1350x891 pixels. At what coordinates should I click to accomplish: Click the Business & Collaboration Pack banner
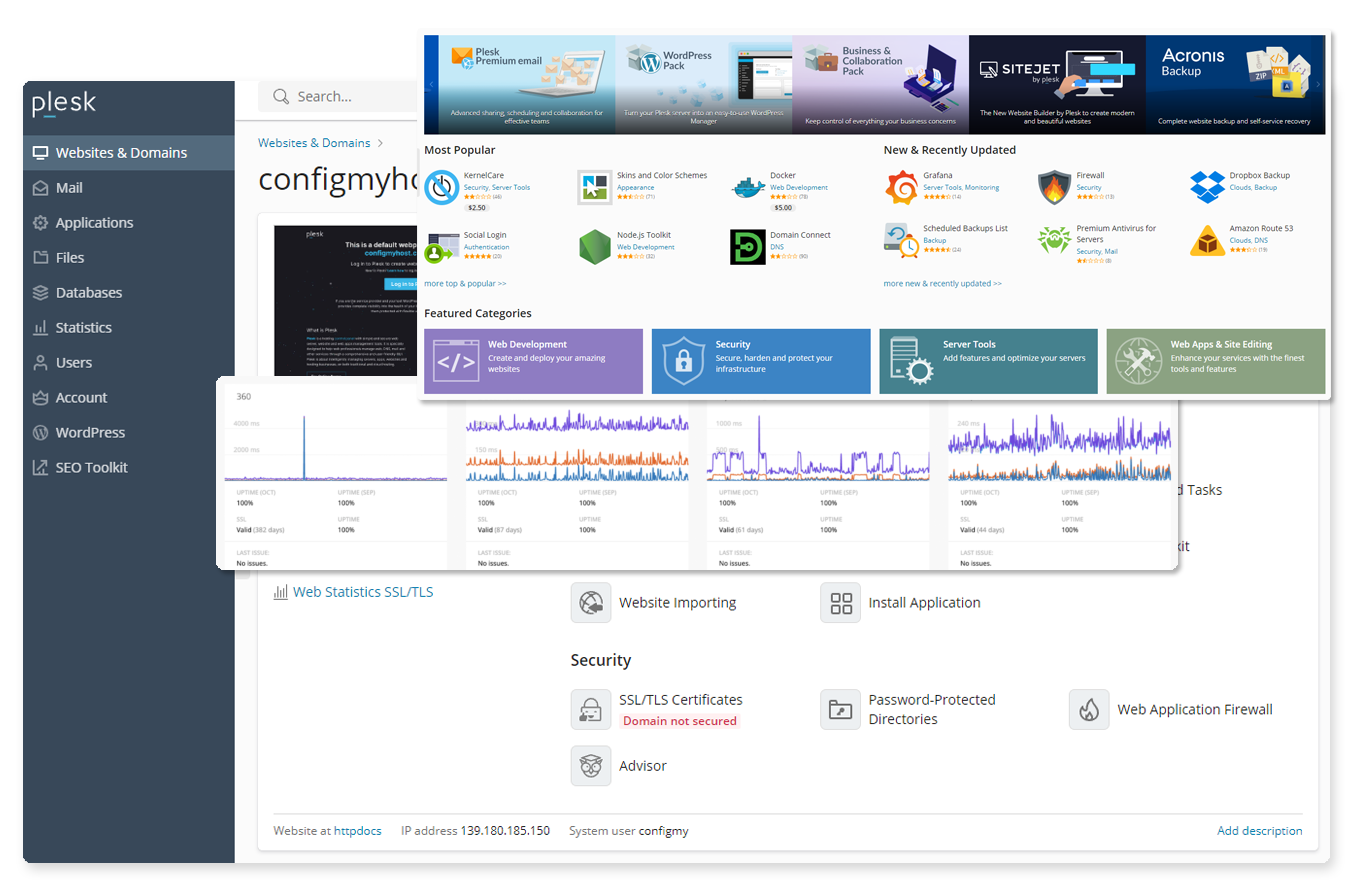880,84
